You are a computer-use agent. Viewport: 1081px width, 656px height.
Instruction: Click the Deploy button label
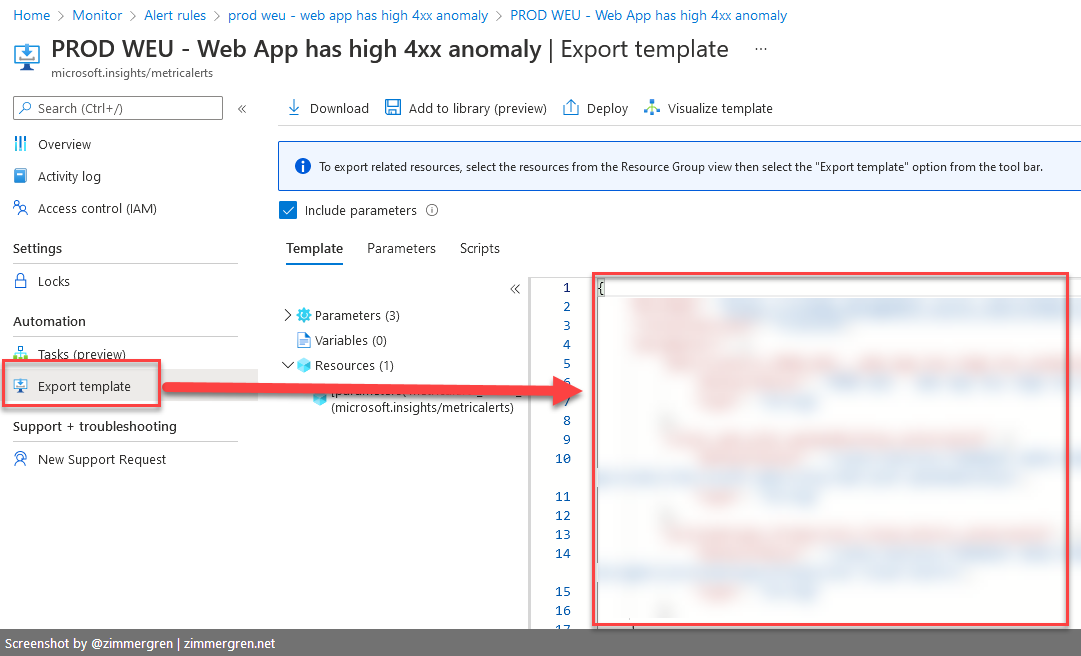click(x=607, y=108)
